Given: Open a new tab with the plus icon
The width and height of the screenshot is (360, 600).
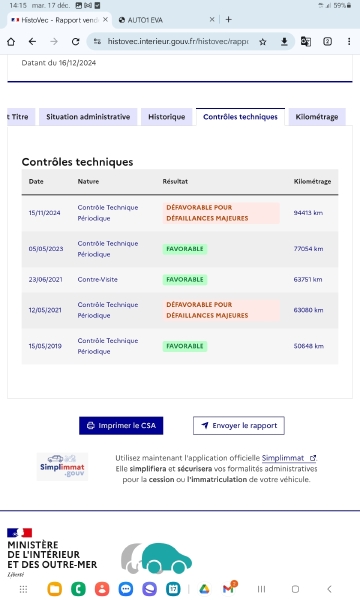Looking at the screenshot, I should coord(228,20).
